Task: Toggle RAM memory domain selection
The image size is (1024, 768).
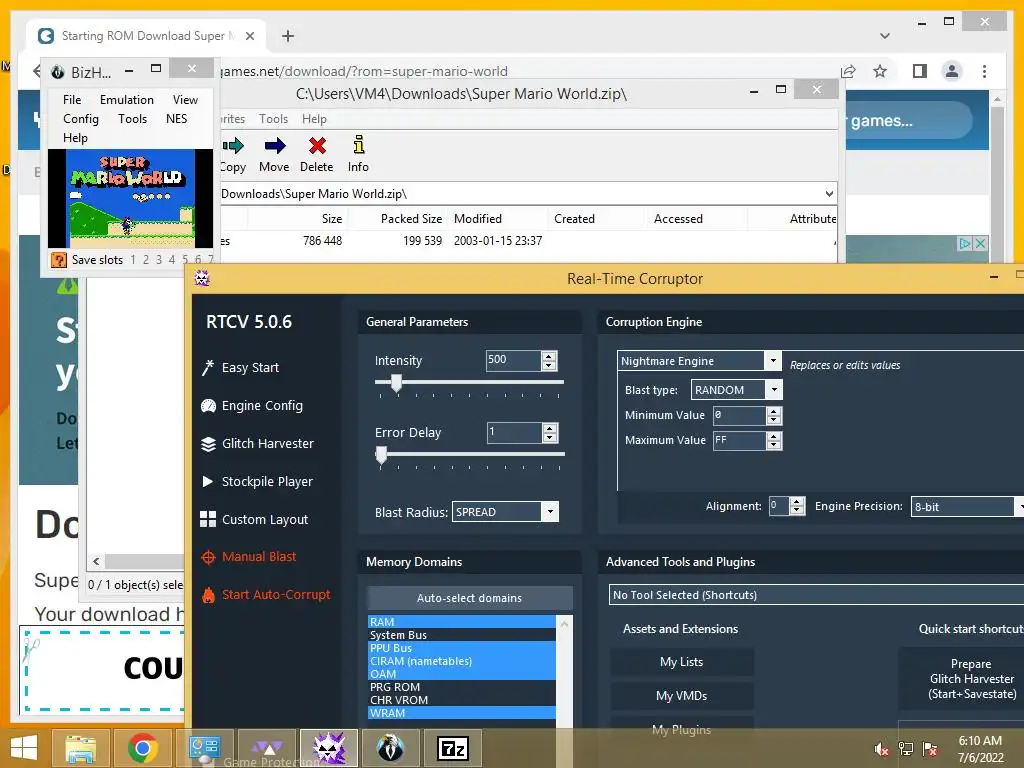Action: coord(462,622)
